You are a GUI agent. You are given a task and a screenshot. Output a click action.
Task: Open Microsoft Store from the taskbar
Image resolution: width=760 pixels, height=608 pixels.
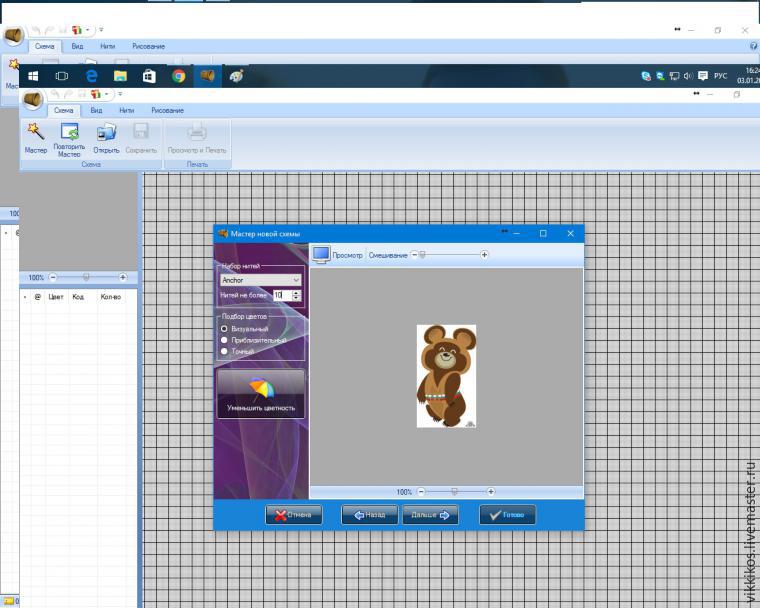[149, 76]
